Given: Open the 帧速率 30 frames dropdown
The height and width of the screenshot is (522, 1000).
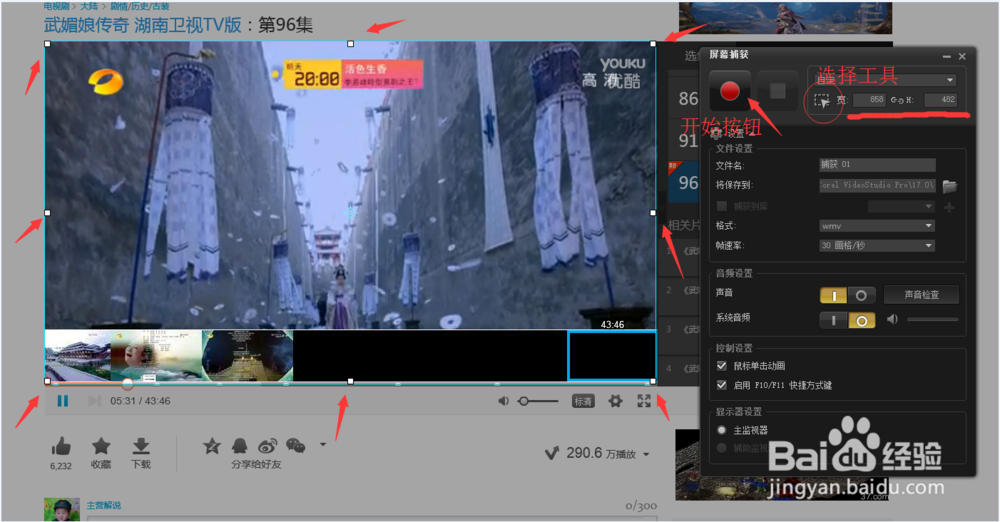Looking at the screenshot, I should pyautogui.click(x=877, y=245).
